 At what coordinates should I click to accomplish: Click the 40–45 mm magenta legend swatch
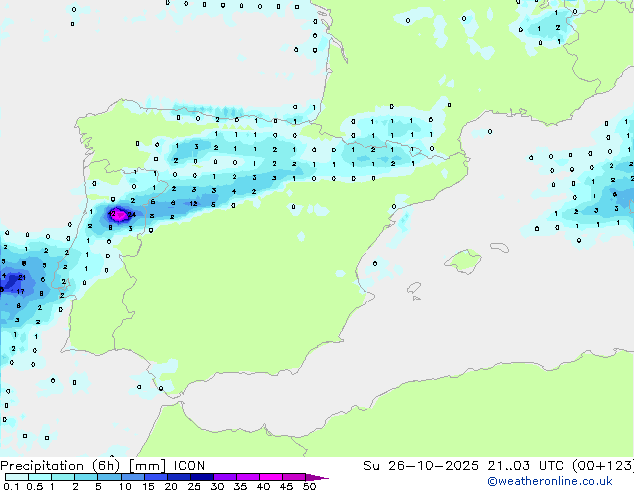pyautogui.click(x=271, y=477)
